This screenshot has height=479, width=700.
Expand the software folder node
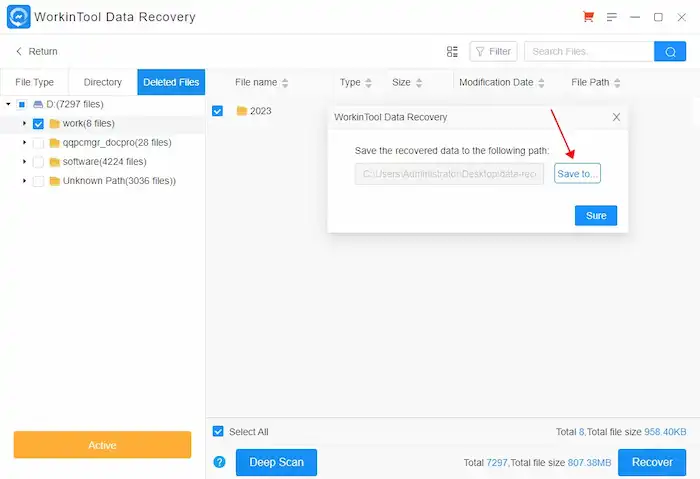pos(25,161)
